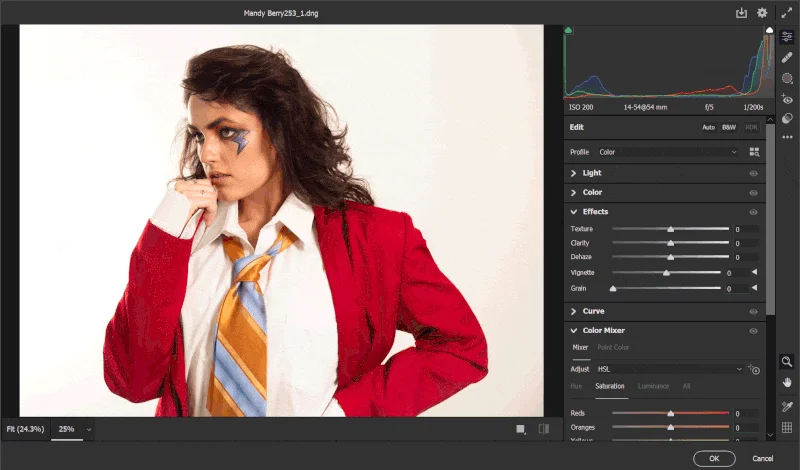This screenshot has width=800, height=470.
Task: Open the Profile Color dropdown
Action: click(667, 152)
